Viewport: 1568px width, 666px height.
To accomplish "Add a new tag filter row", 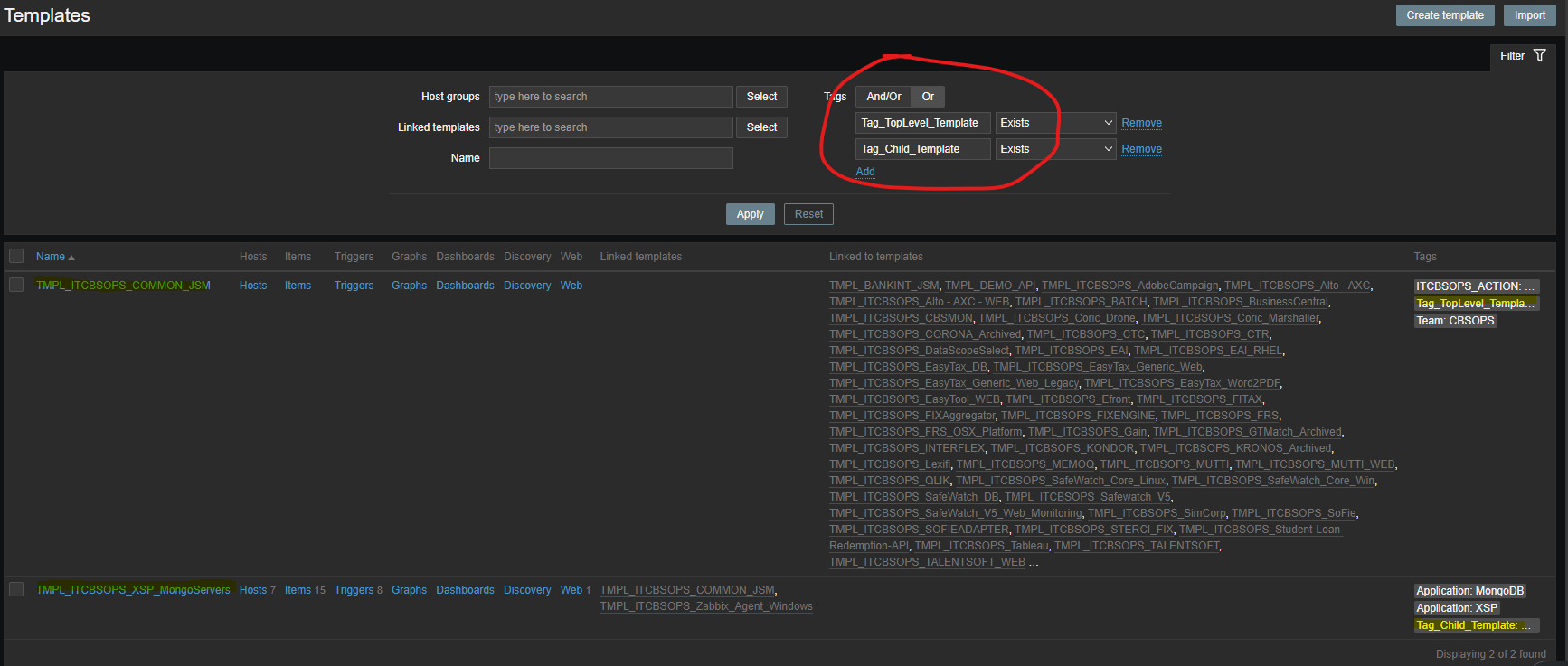I will (x=865, y=172).
